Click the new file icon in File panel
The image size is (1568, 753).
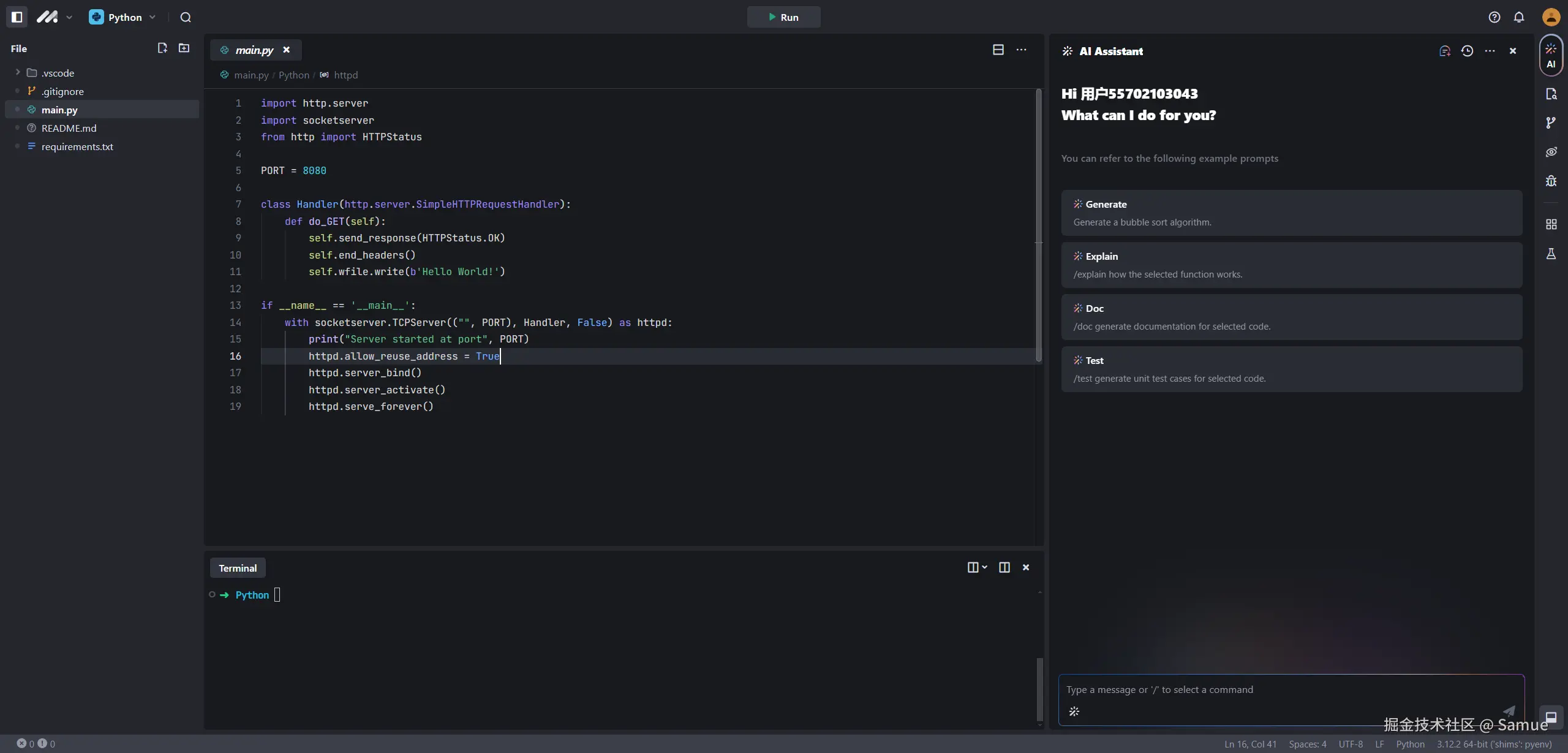162,48
